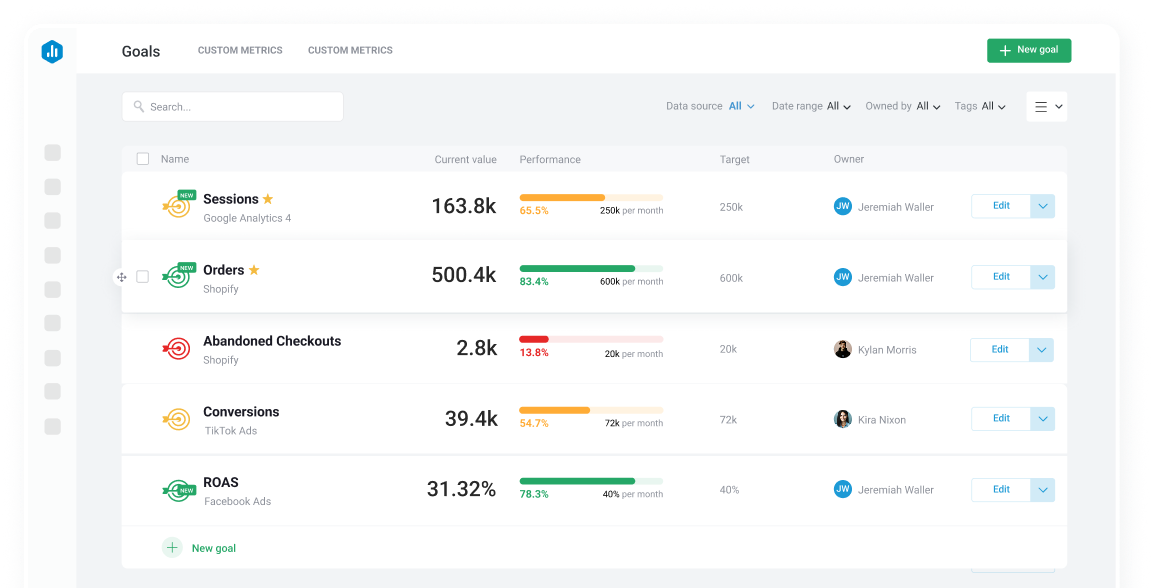
Task: Edit the Abandoned Checkouts goal
Action: pyautogui.click(x=999, y=348)
